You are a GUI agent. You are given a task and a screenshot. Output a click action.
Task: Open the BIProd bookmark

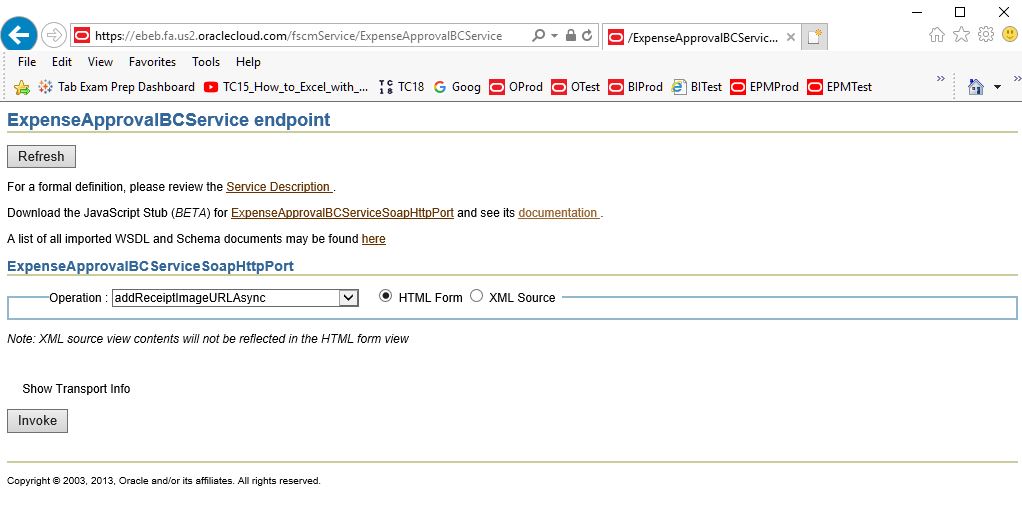pyautogui.click(x=635, y=87)
